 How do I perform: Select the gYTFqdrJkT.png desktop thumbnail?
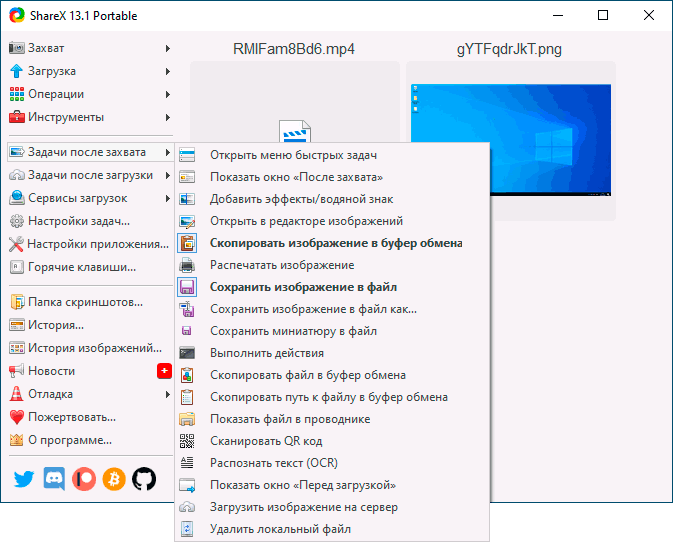(511, 140)
